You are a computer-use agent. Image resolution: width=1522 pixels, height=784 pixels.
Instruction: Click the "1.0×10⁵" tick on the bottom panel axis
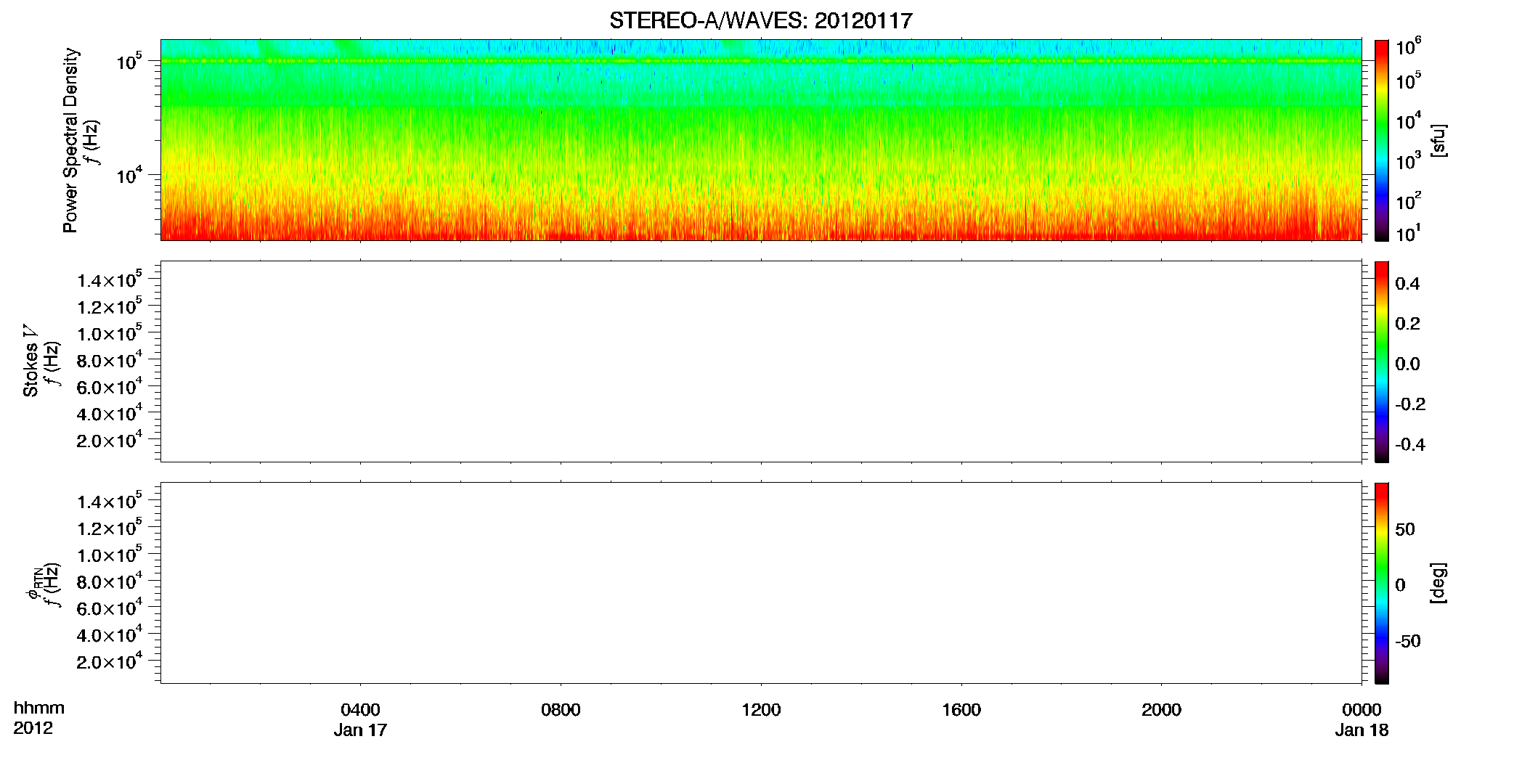pos(110,555)
